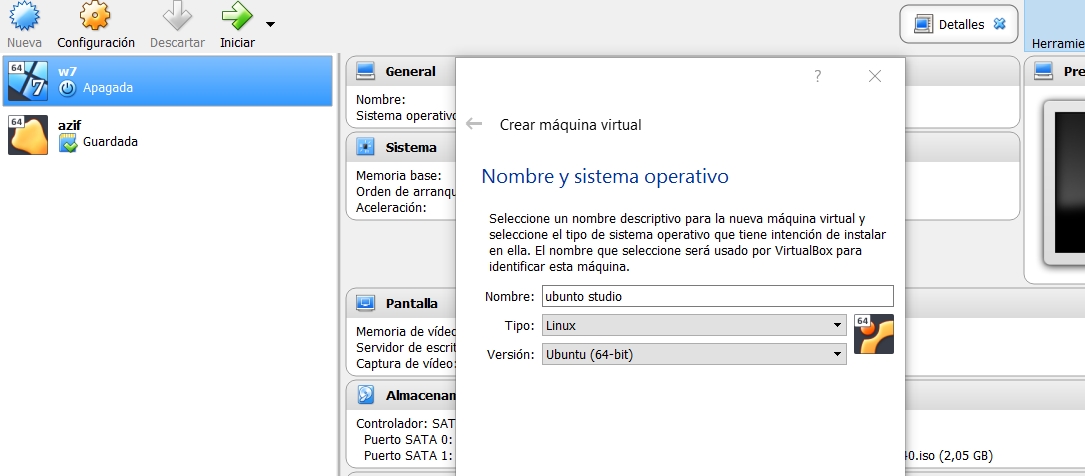1085x476 pixels.
Task: Open Configuración gear icon in toolbar
Action: (95, 17)
